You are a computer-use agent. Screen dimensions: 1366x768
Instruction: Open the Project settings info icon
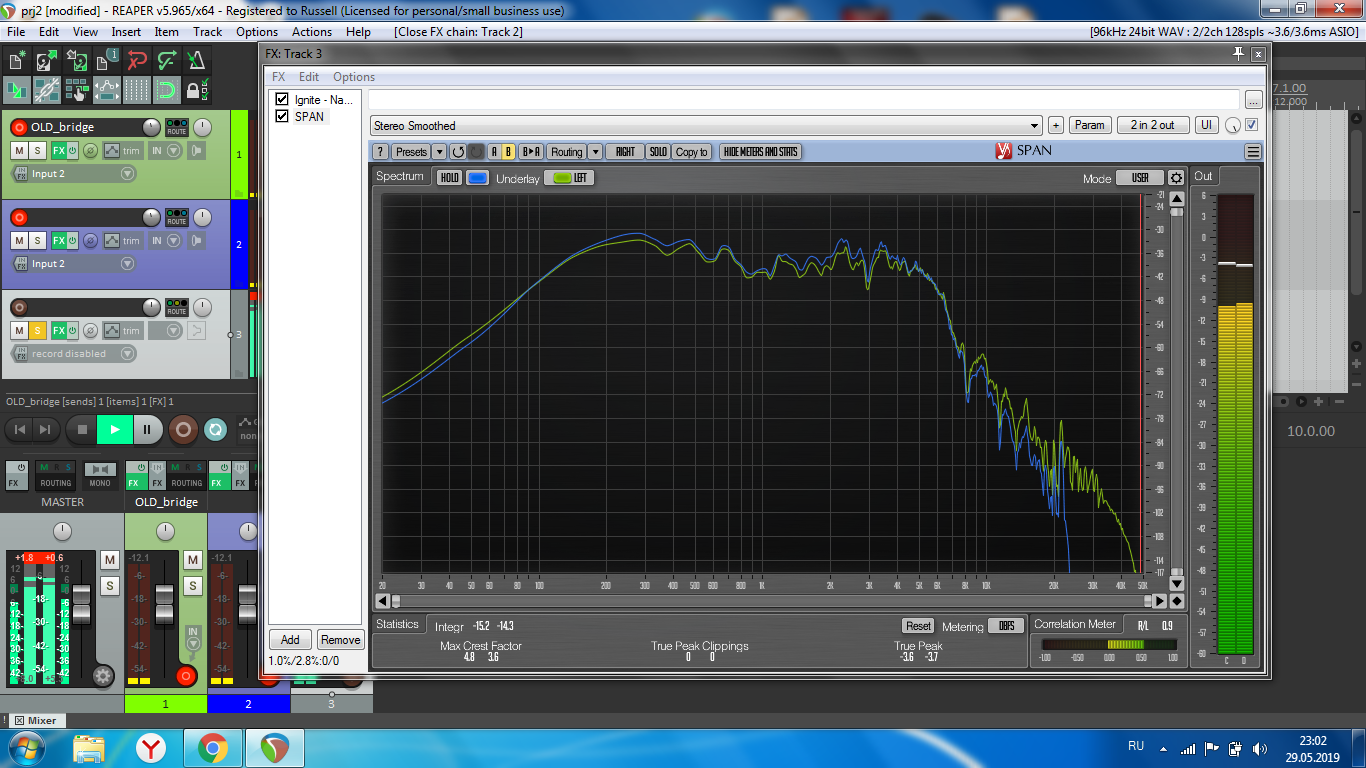107,61
